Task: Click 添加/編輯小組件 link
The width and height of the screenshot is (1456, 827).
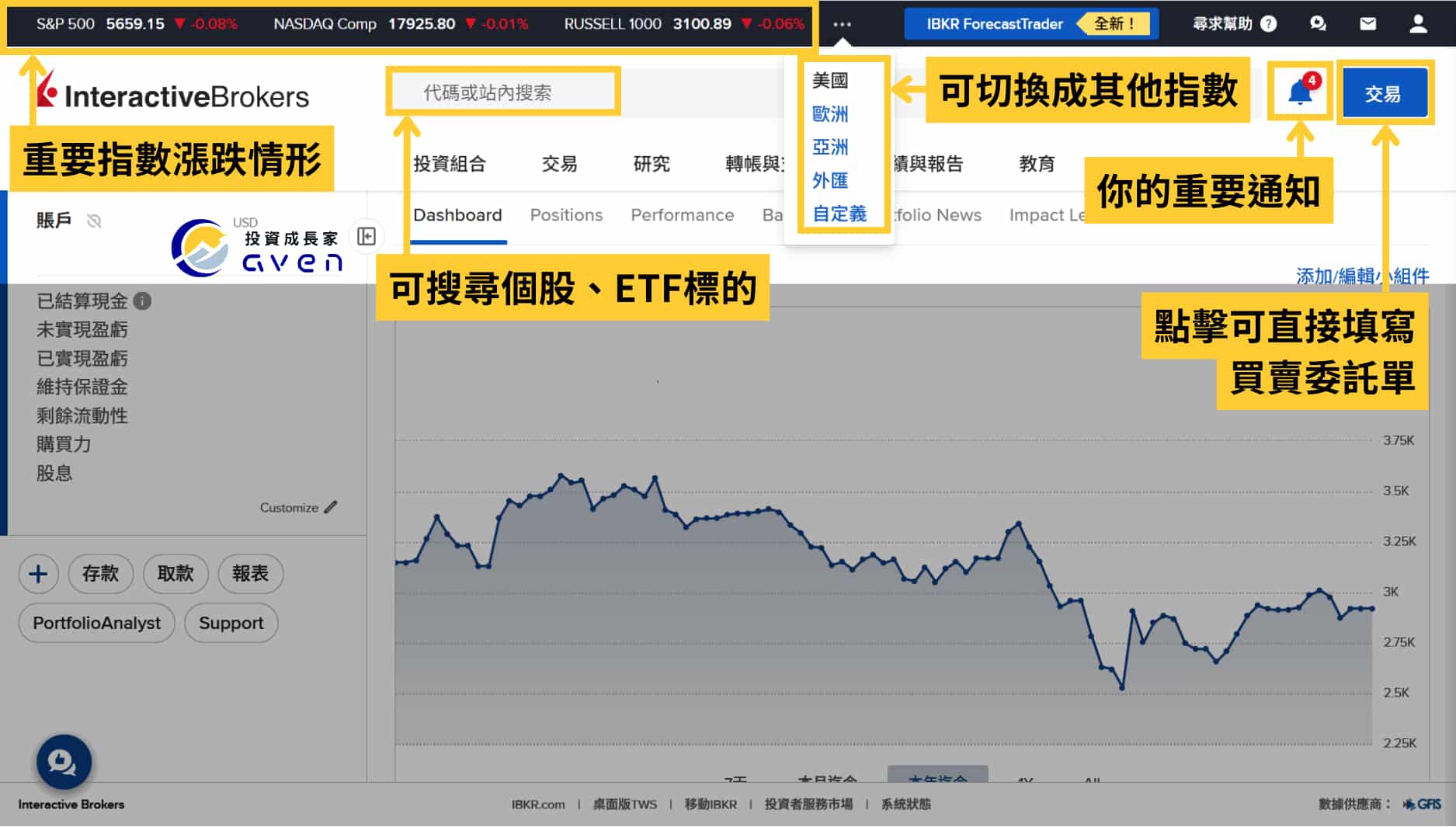Action: pyautogui.click(x=1362, y=276)
